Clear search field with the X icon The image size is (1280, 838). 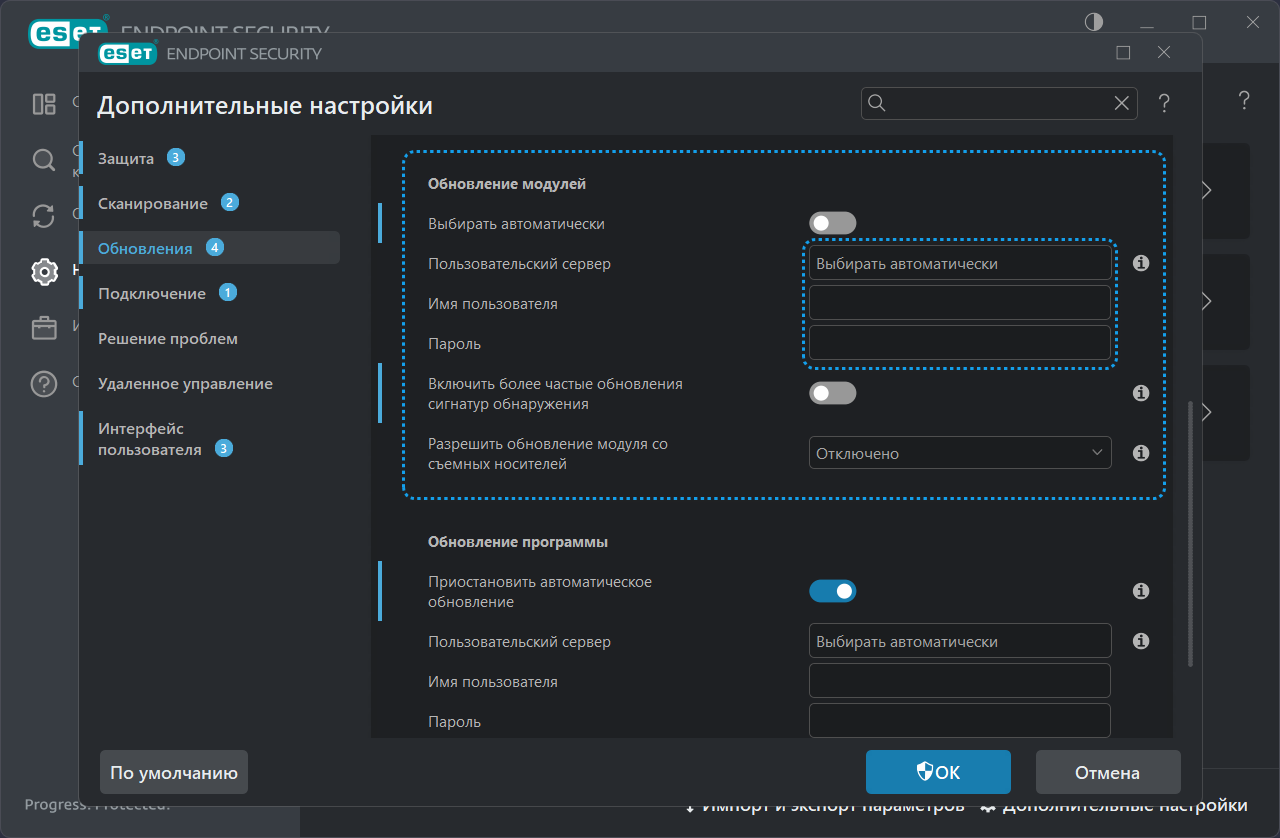click(x=1122, y=103)
